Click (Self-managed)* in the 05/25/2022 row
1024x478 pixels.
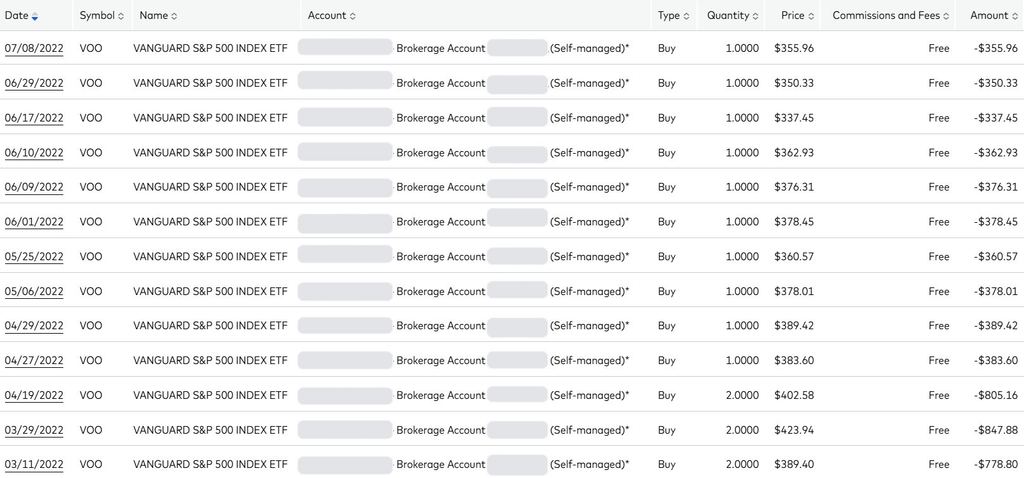coord(590,257)
